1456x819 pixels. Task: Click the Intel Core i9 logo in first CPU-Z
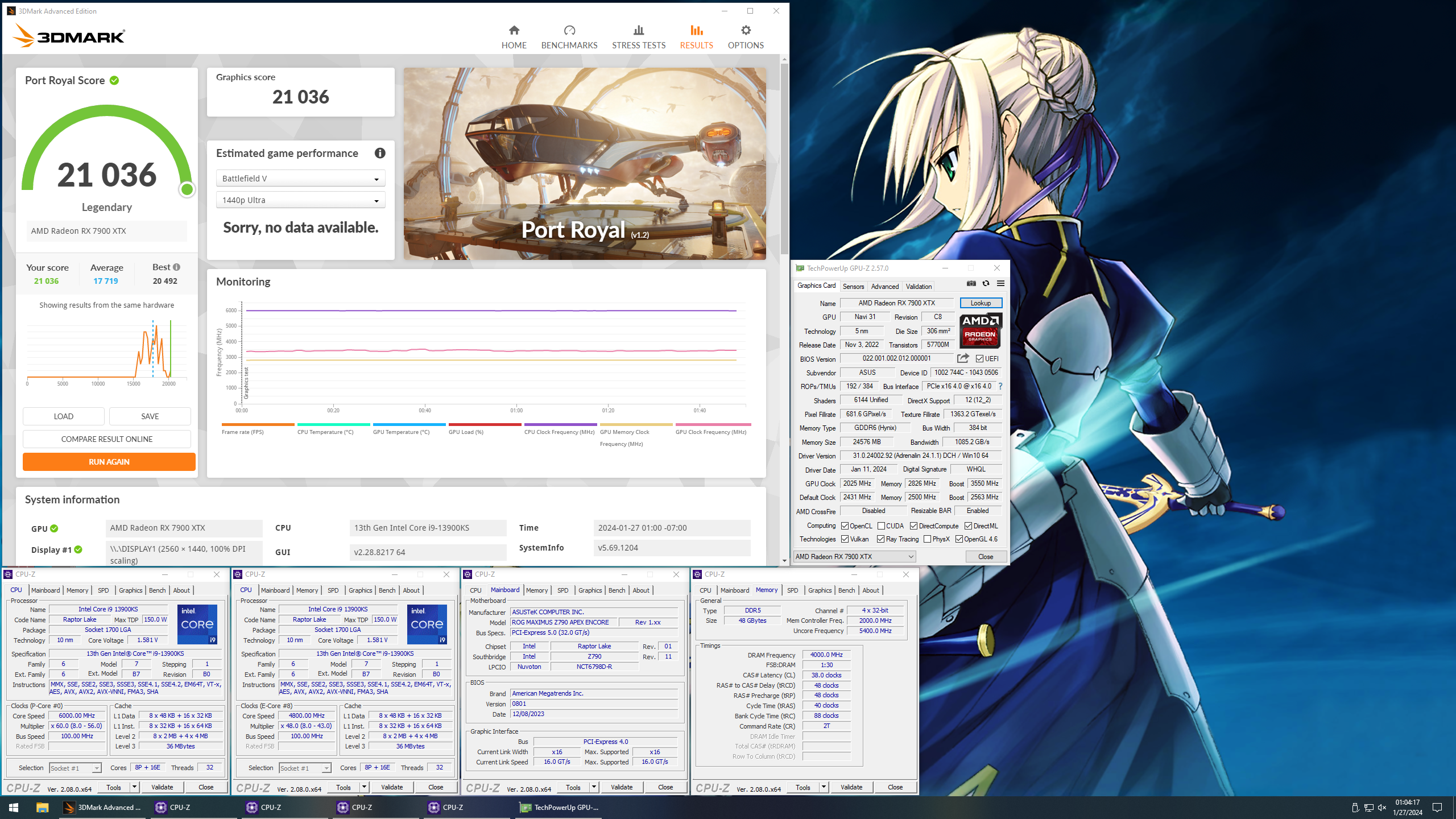tap(197, 624)
